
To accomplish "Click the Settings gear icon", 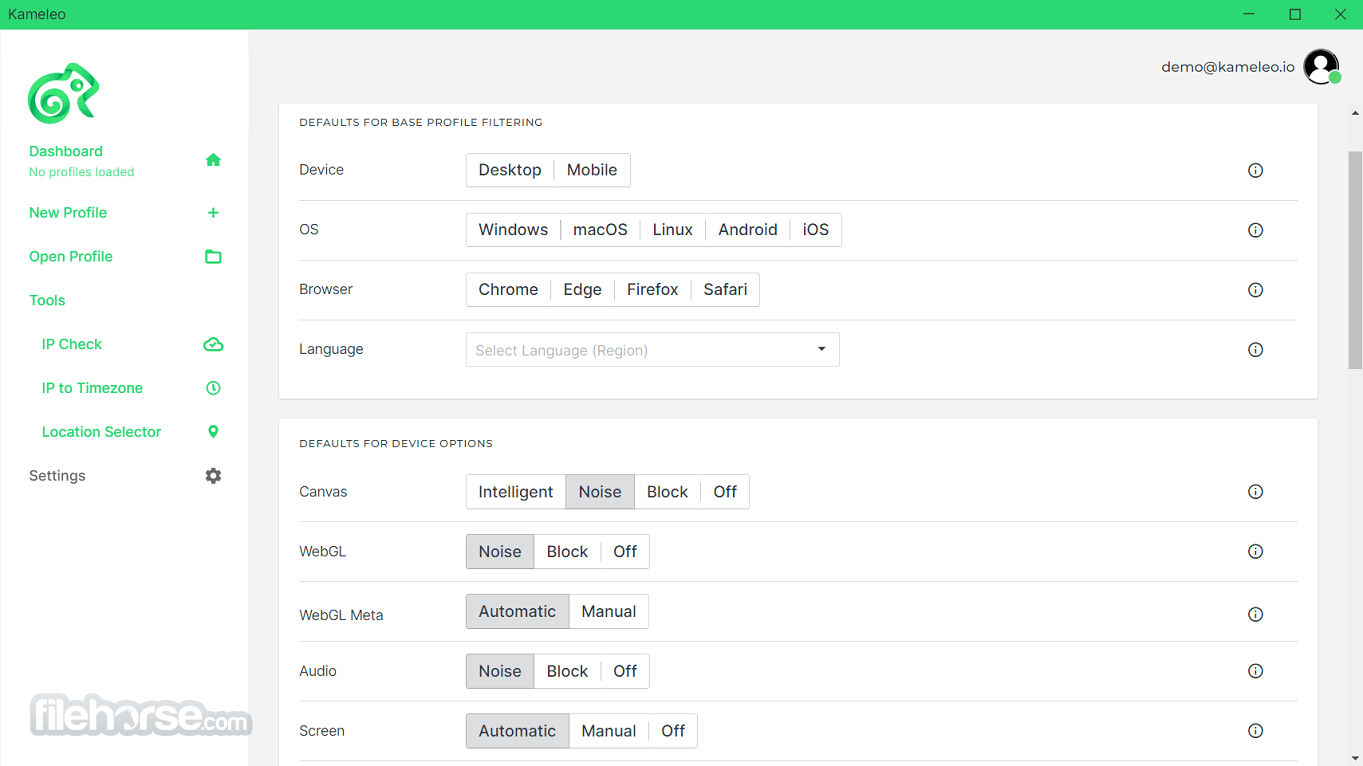I will click(x=213, y=476).
